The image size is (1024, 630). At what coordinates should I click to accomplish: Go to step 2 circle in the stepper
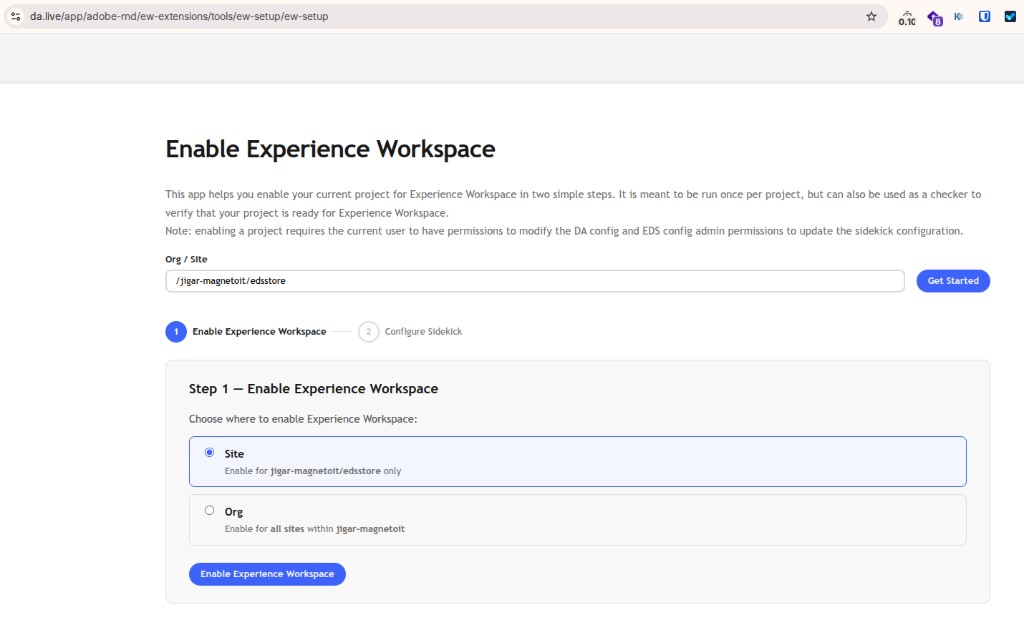368,332
